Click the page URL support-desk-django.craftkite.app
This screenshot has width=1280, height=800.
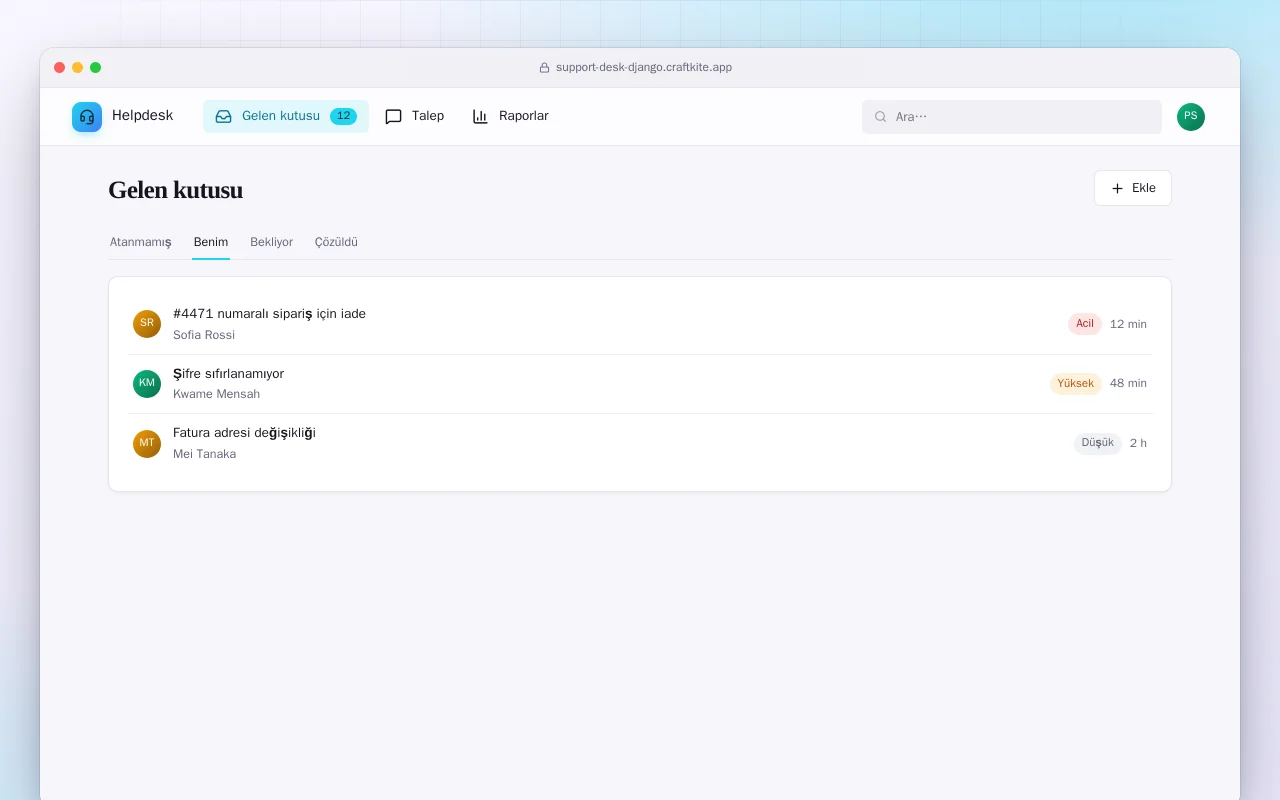[644, 68]
